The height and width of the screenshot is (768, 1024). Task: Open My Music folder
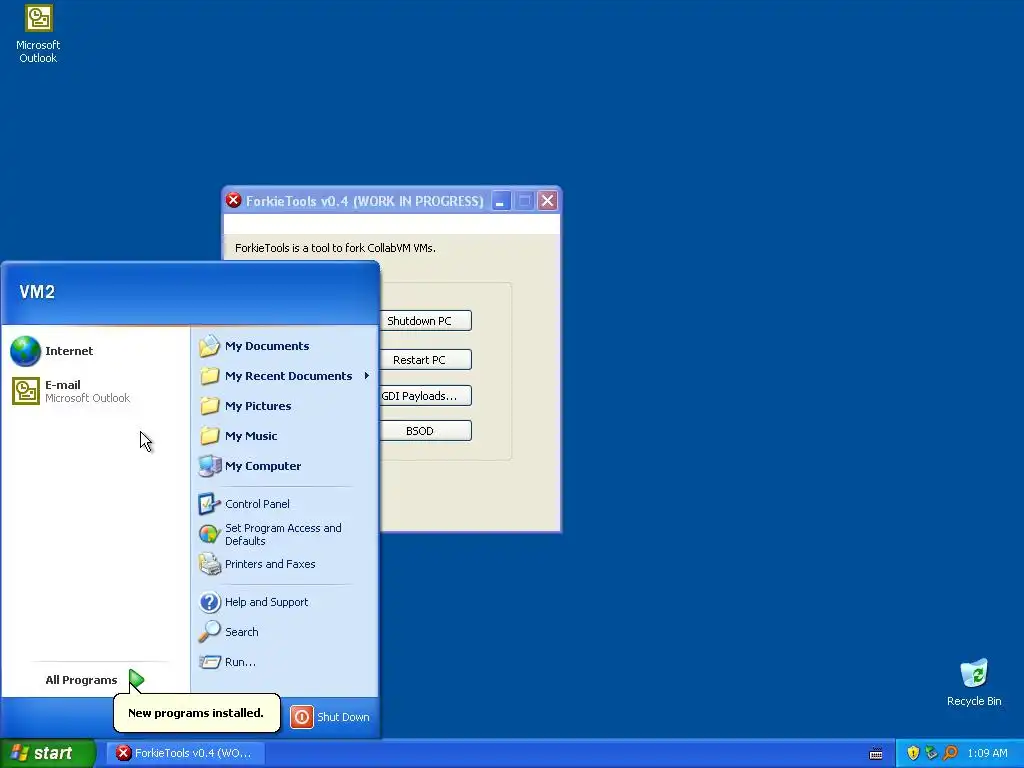[x=284, y=436]
